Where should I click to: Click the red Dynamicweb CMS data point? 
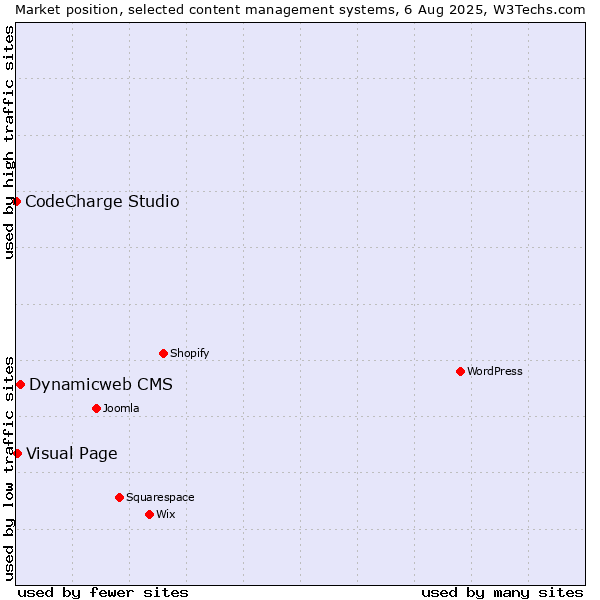[21, 384]
